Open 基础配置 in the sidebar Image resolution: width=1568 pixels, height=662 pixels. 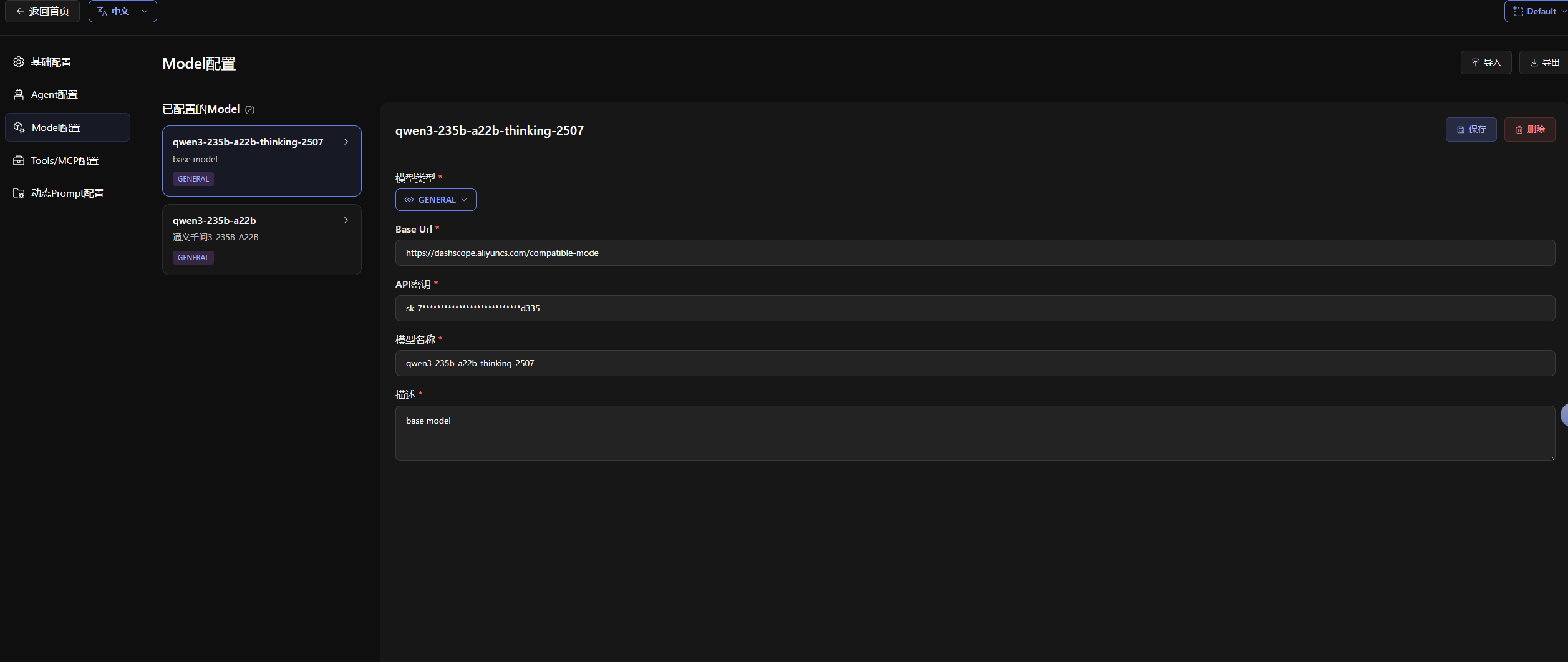[67, 62]
